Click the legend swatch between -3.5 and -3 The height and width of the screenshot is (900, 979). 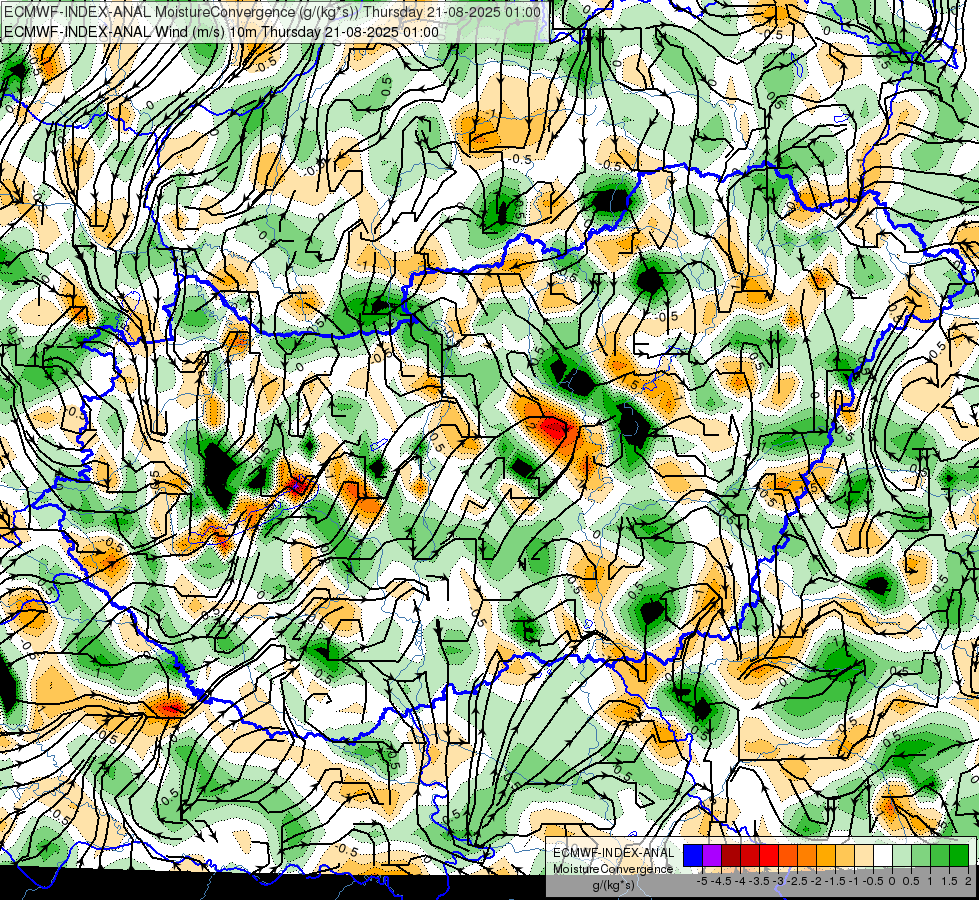point(769,855)
